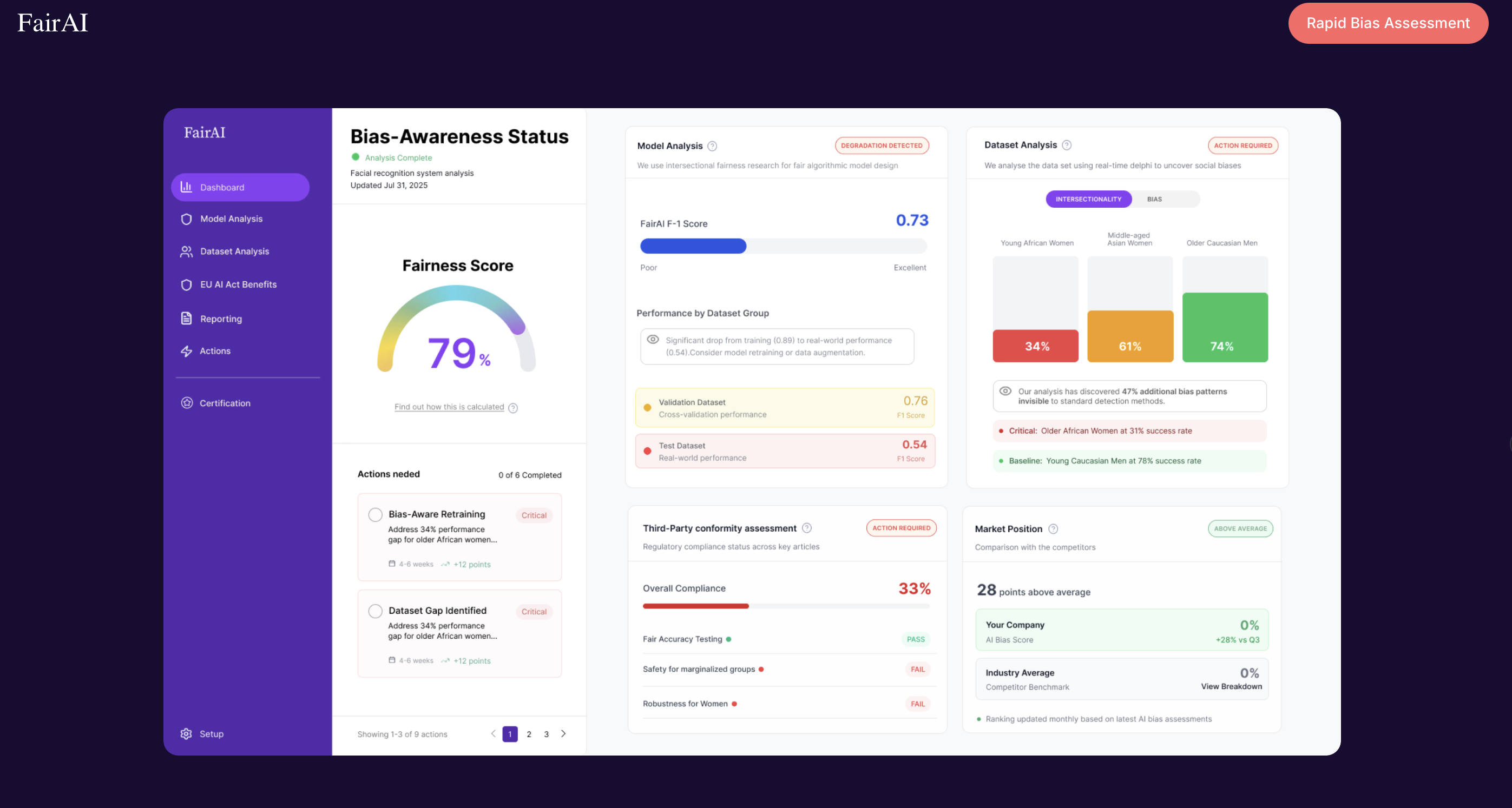Go to next actions page arrow
This screenshot has width=1512, height=808.
click(x=563, y=734)
